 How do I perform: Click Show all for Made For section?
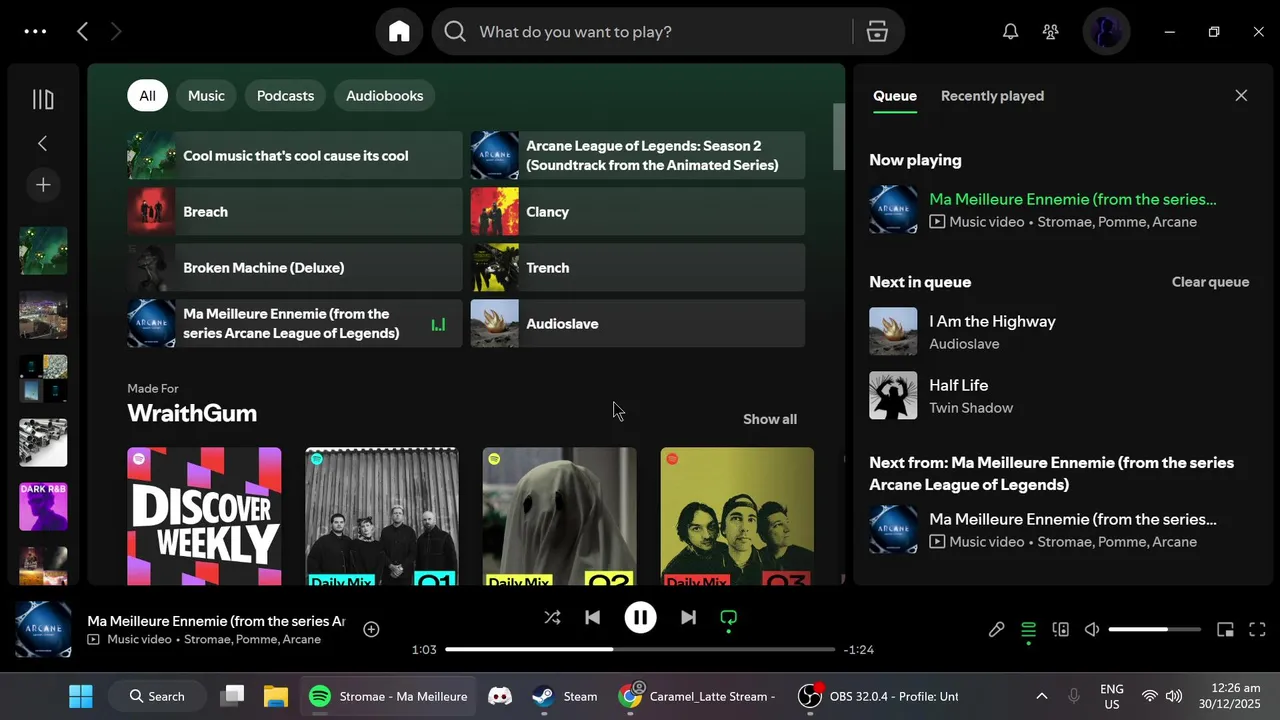click(770, 419)
